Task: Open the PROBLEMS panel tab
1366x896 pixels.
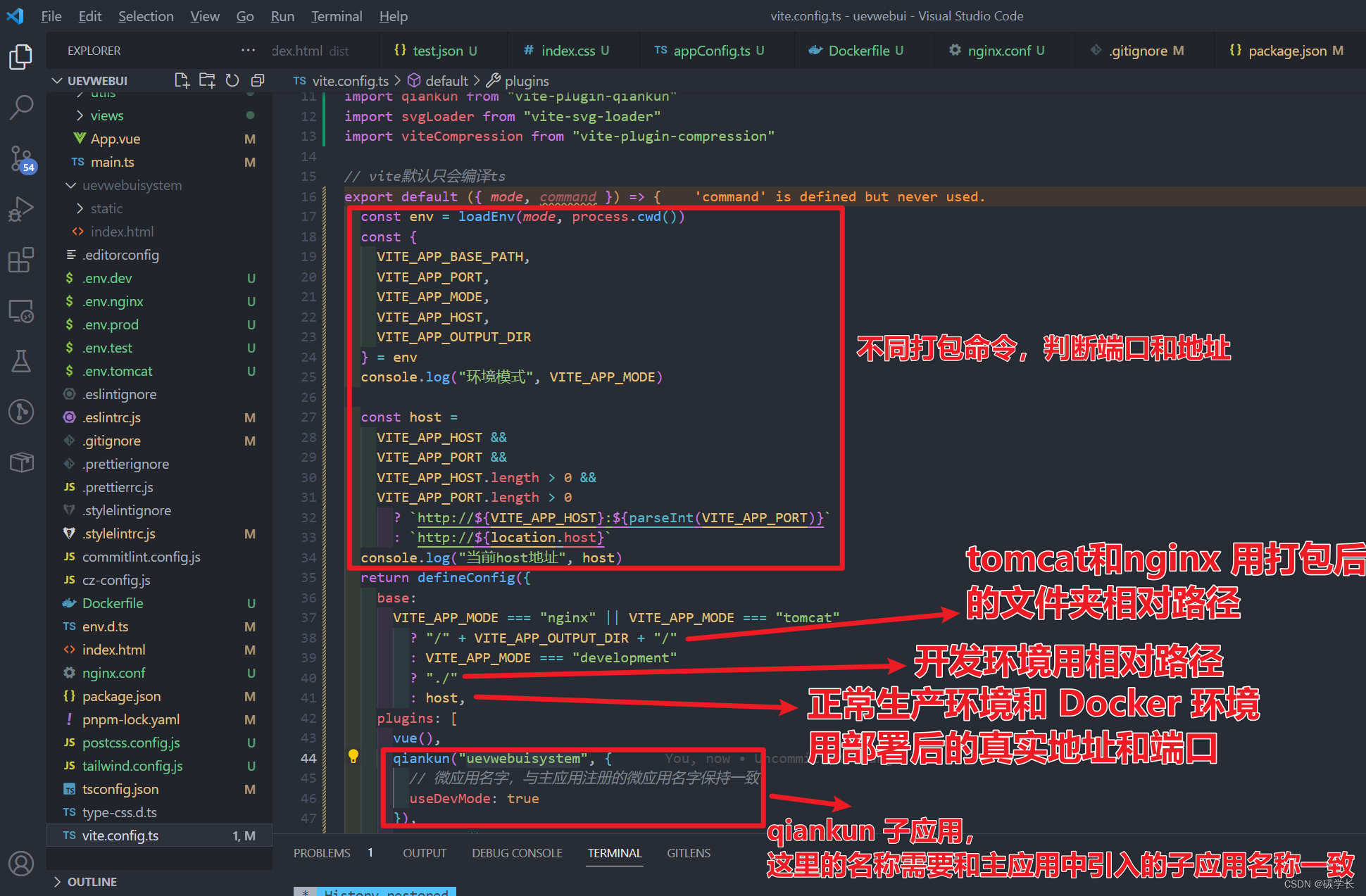Action: (x=322, y=852)
